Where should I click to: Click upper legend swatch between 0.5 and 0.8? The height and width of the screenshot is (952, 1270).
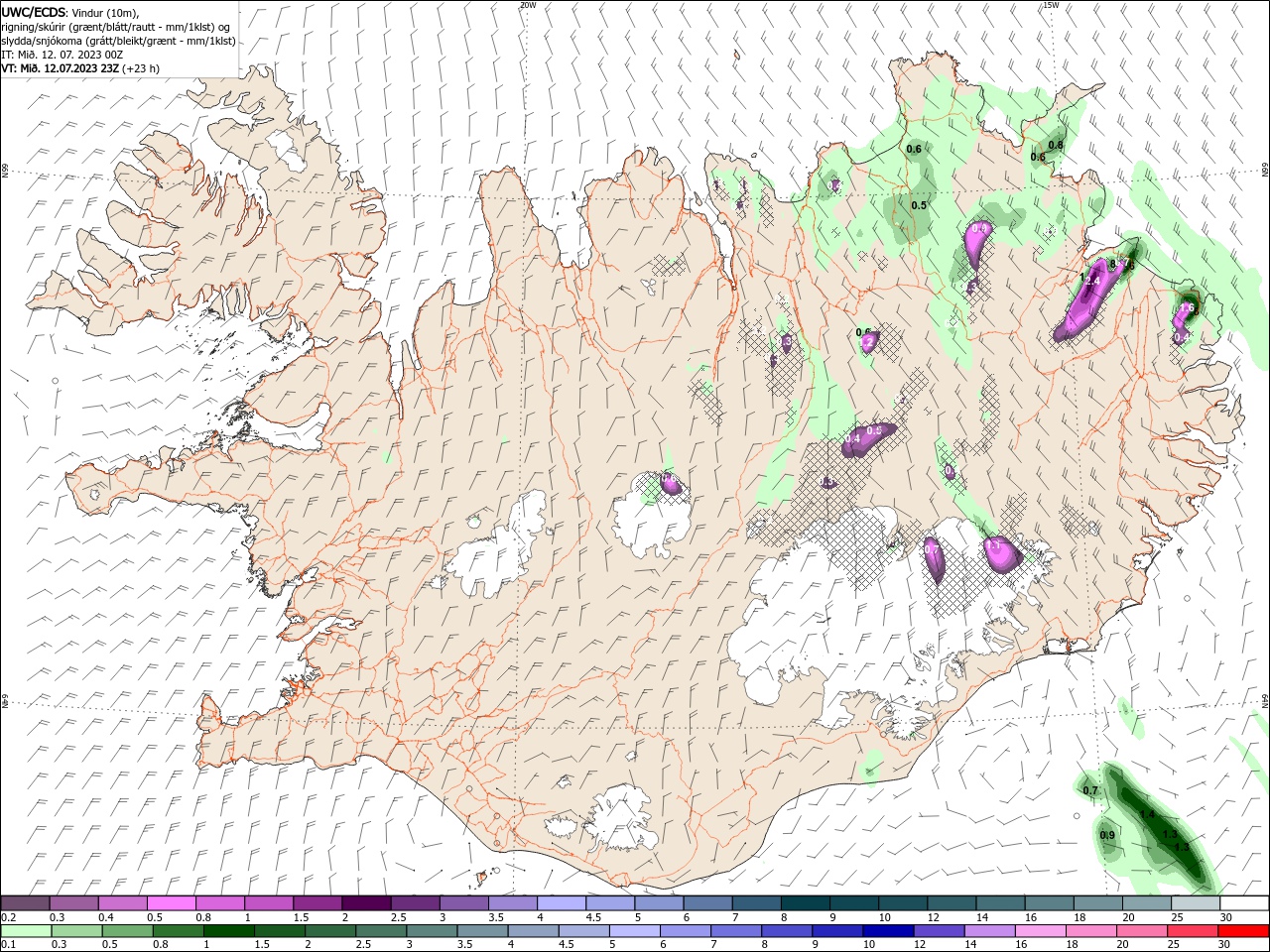[171, 903]
